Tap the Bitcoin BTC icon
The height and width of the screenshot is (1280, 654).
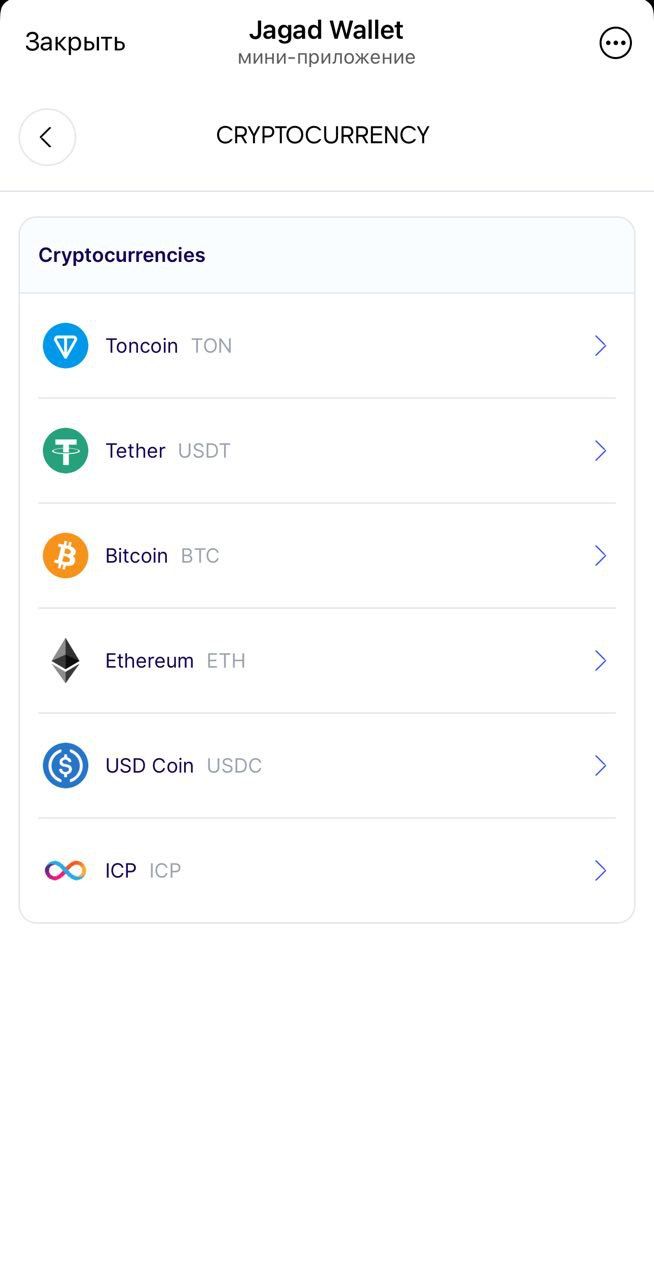64,555
